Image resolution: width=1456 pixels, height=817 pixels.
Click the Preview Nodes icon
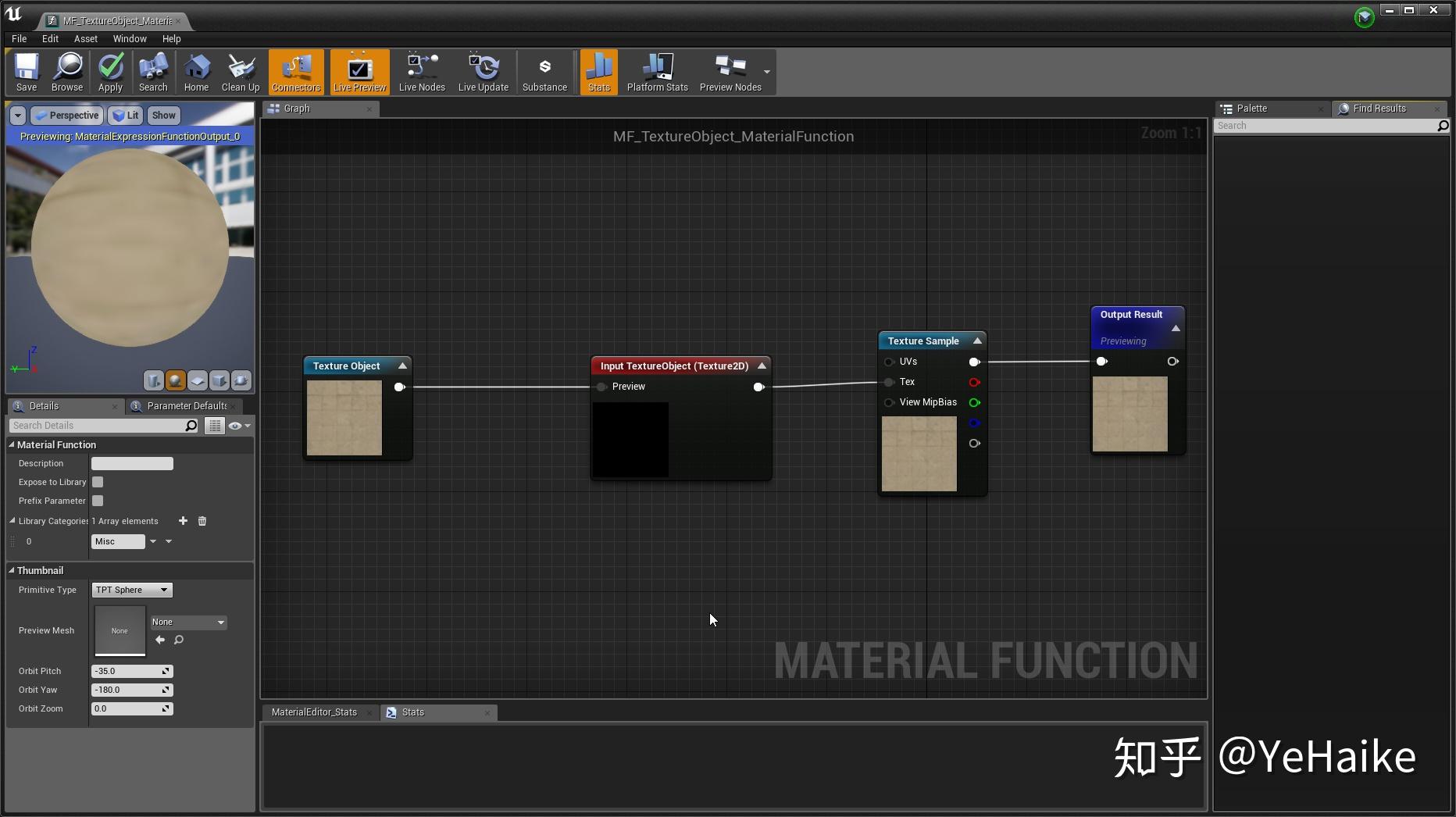point(729,72)
